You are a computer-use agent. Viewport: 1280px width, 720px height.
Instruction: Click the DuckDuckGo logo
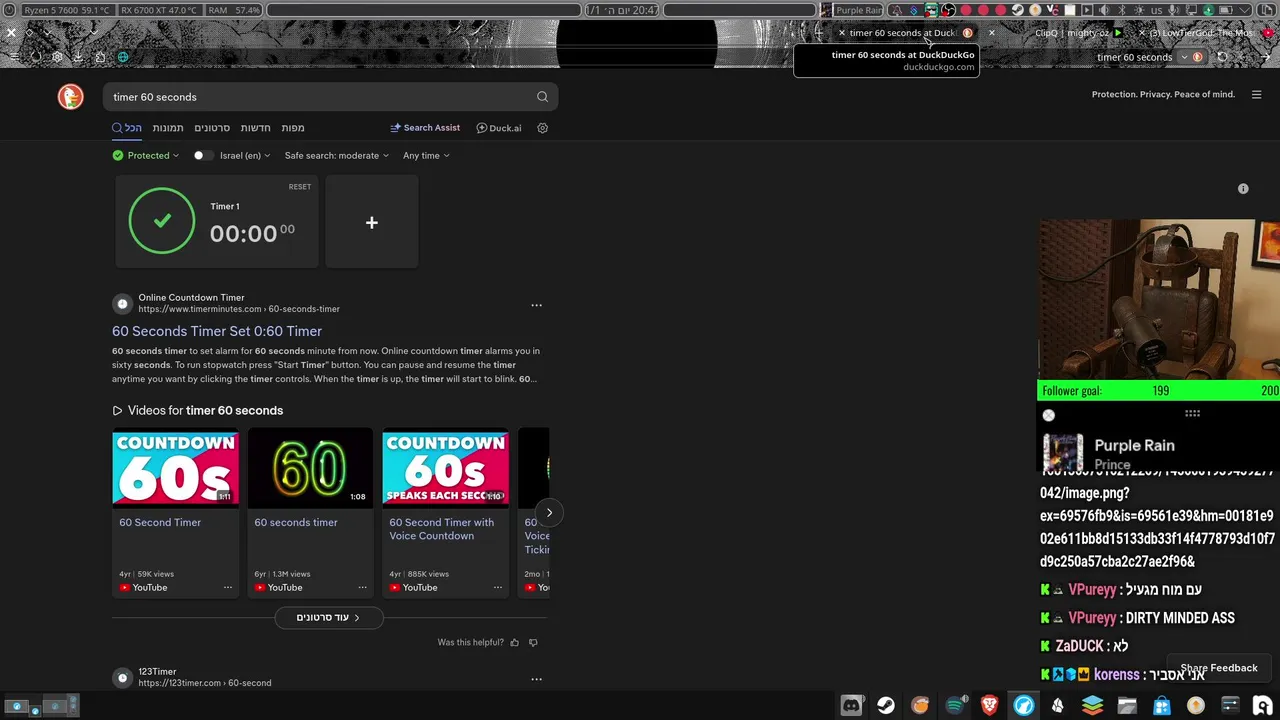pyautogui.click(x=70, y=96)
